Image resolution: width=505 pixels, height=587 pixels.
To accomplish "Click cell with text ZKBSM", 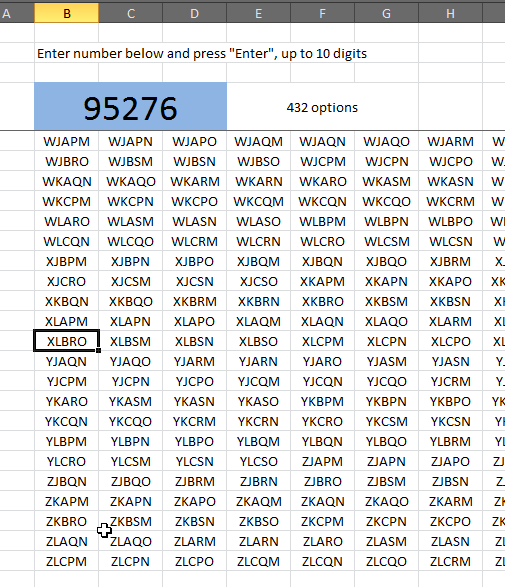I will pyautogui.click(x=131, y=521).
